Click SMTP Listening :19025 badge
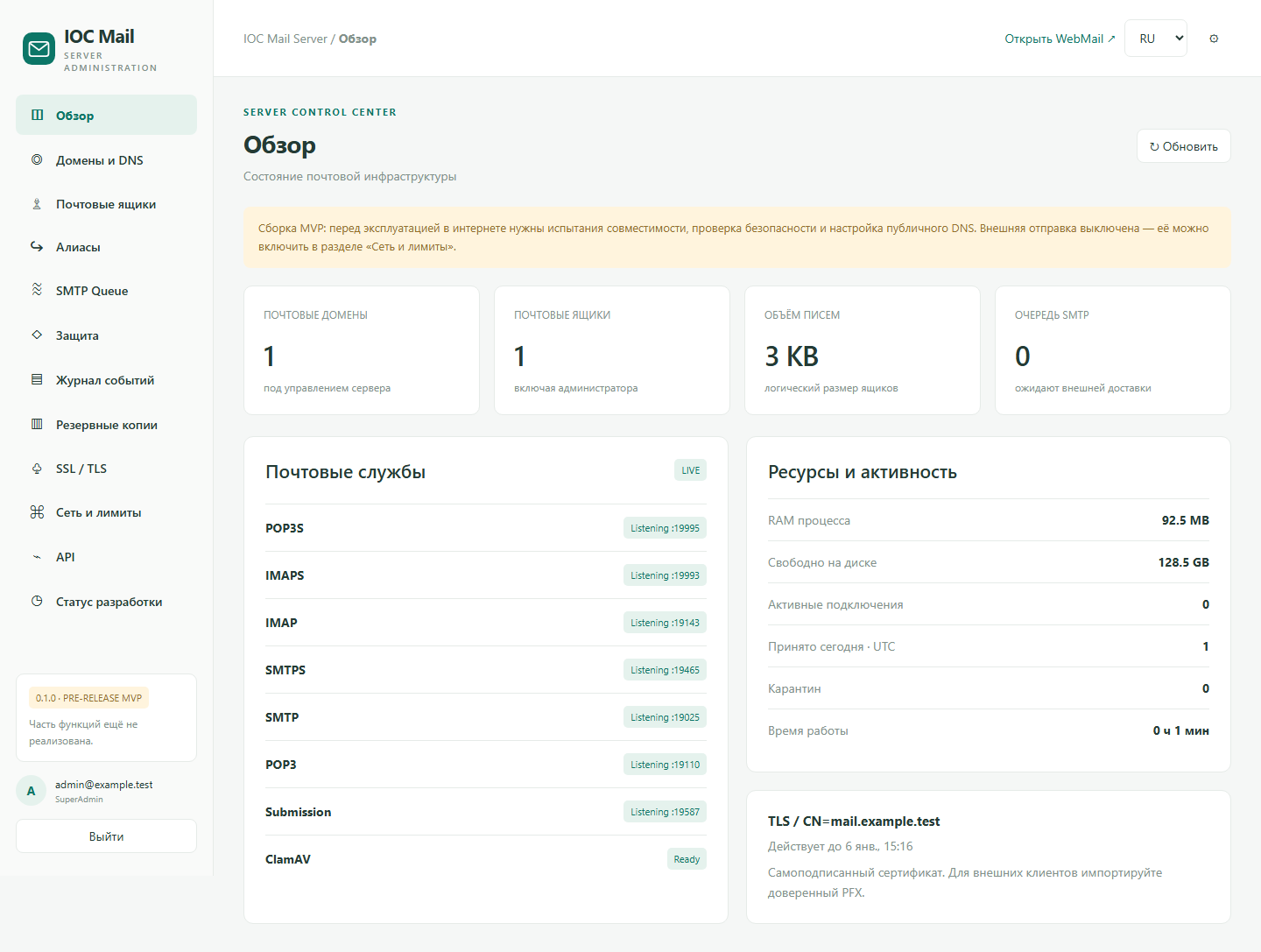The image size is (1261, 952). (x=665, y=717)
